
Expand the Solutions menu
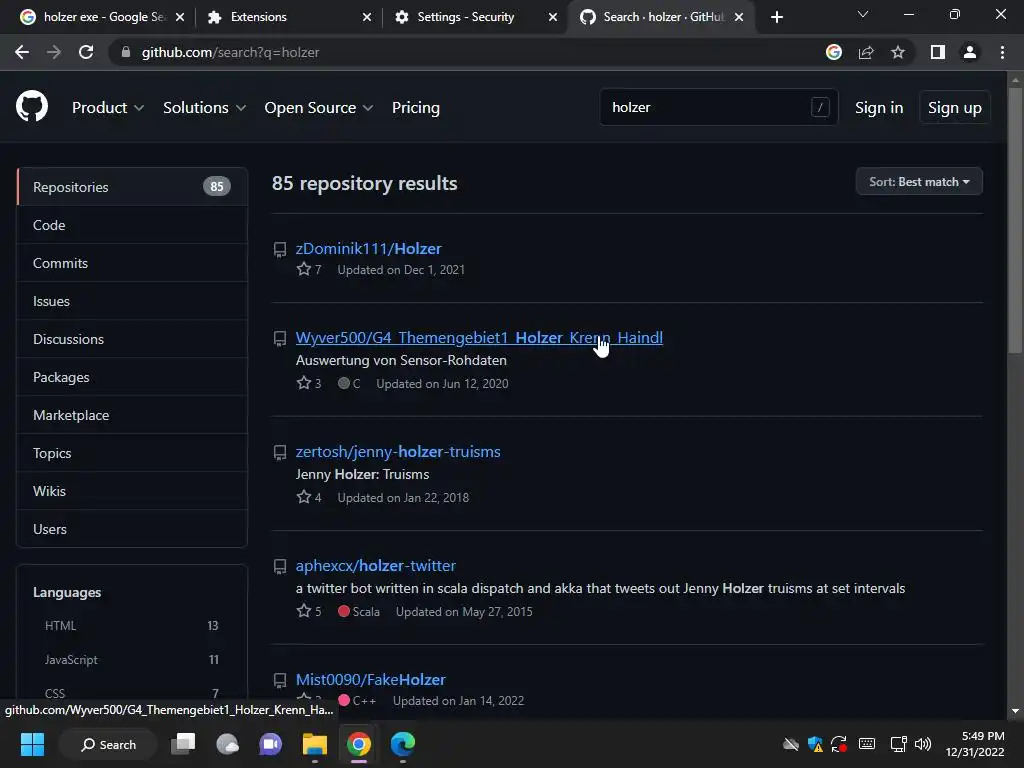click(204, 108)
